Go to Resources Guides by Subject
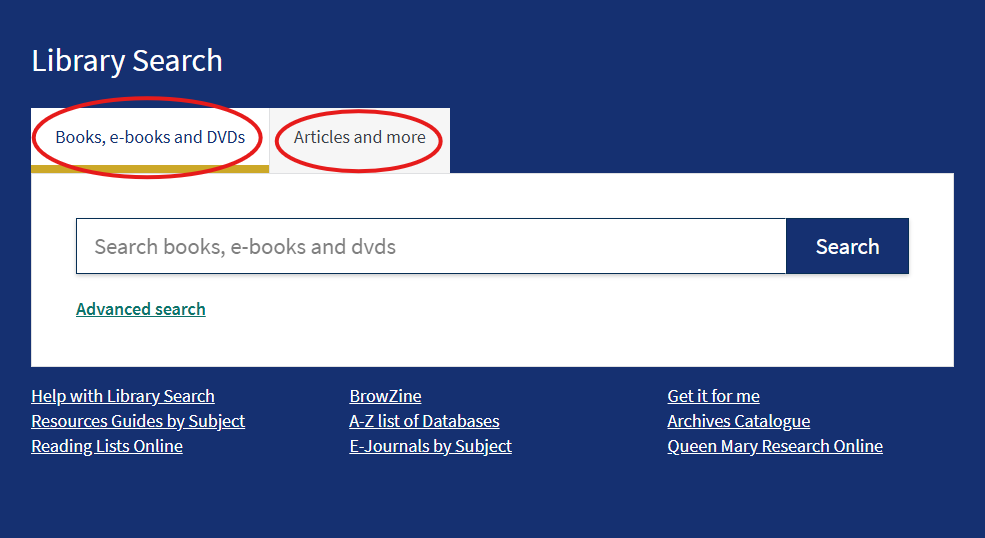985x538 pixels. click(138, 421)
